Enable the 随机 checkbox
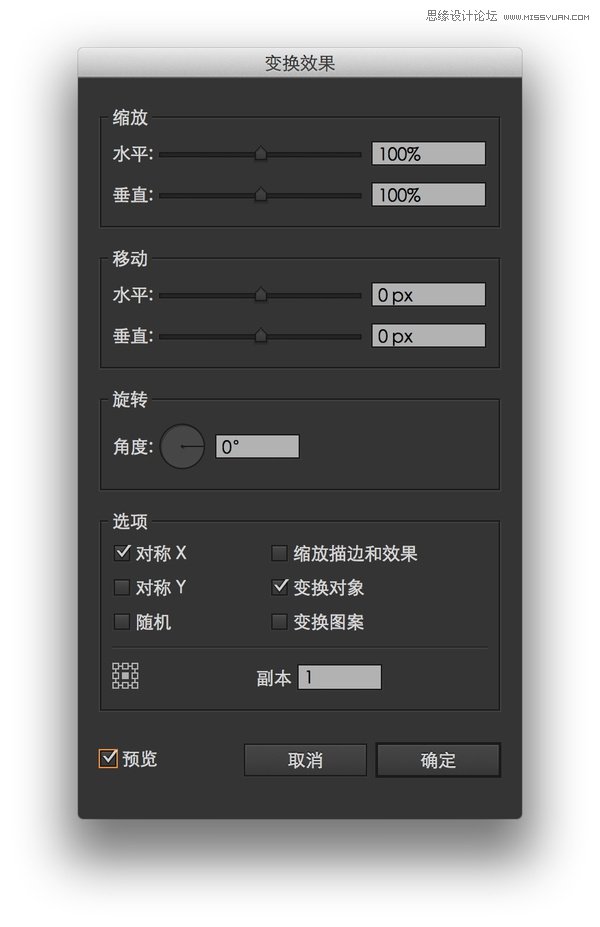Image resolution: width=600 pixels, height=927 pixels. (x=122, y=622)
